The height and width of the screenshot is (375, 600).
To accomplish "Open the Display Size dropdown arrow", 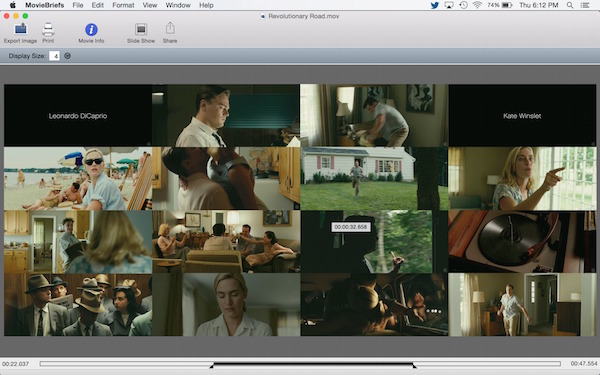I will (x=67, y=56).
